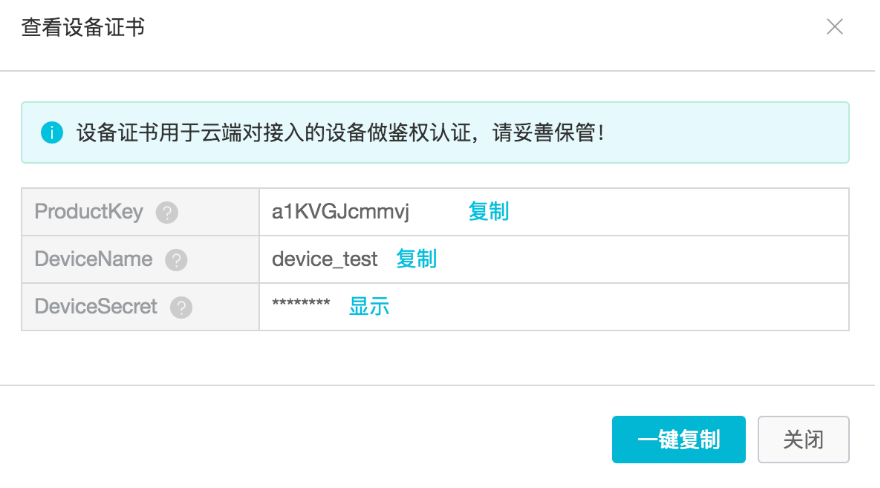
Task: Click the certificate notice banner text
Action: 340,133
